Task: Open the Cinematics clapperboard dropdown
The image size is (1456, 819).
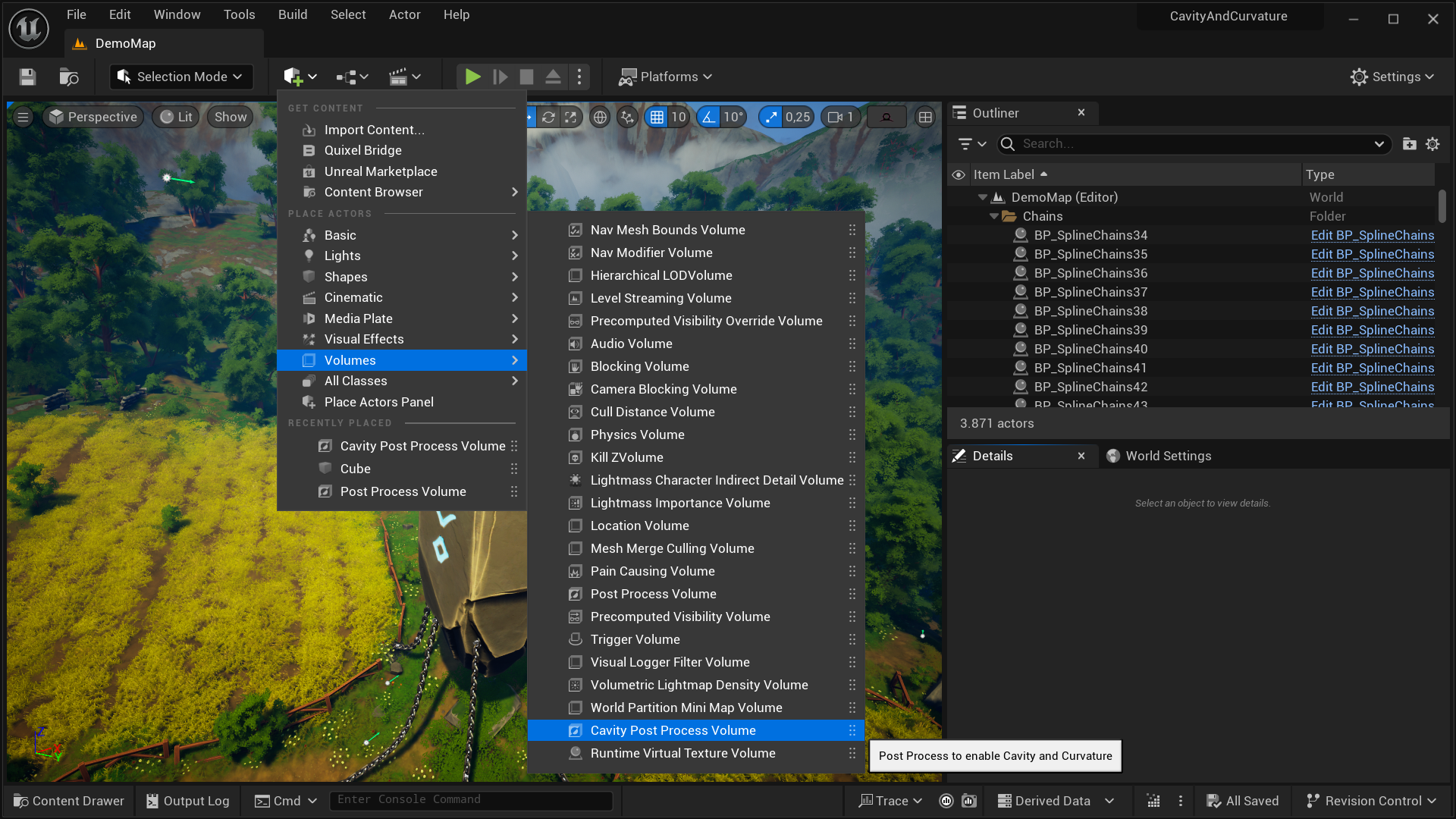Action: coord(405,77)
